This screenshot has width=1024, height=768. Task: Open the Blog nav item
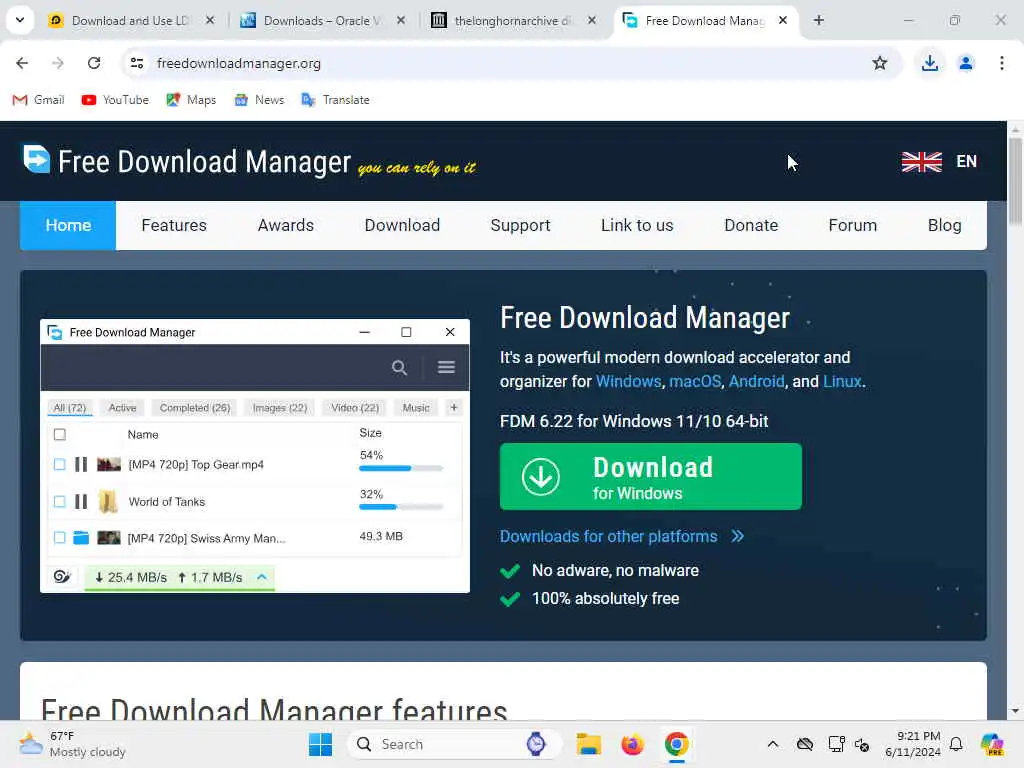click(x=944, y=225)
